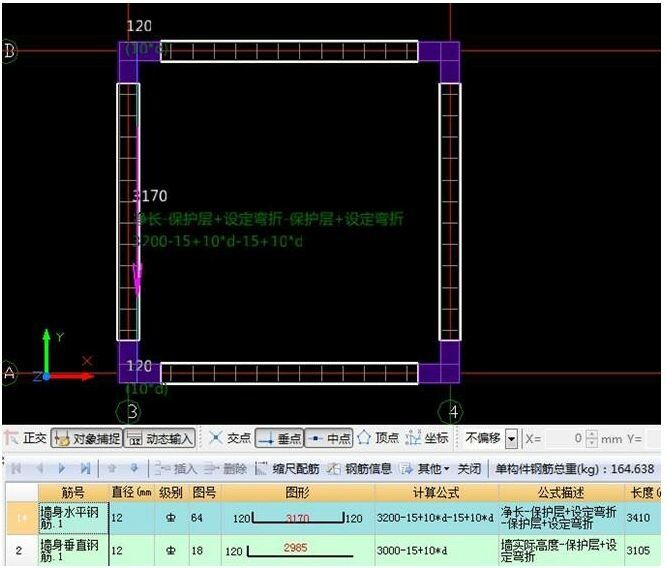Jump to last record icon
The width and height of the screenshot is (667, 568).
[85, 468]
